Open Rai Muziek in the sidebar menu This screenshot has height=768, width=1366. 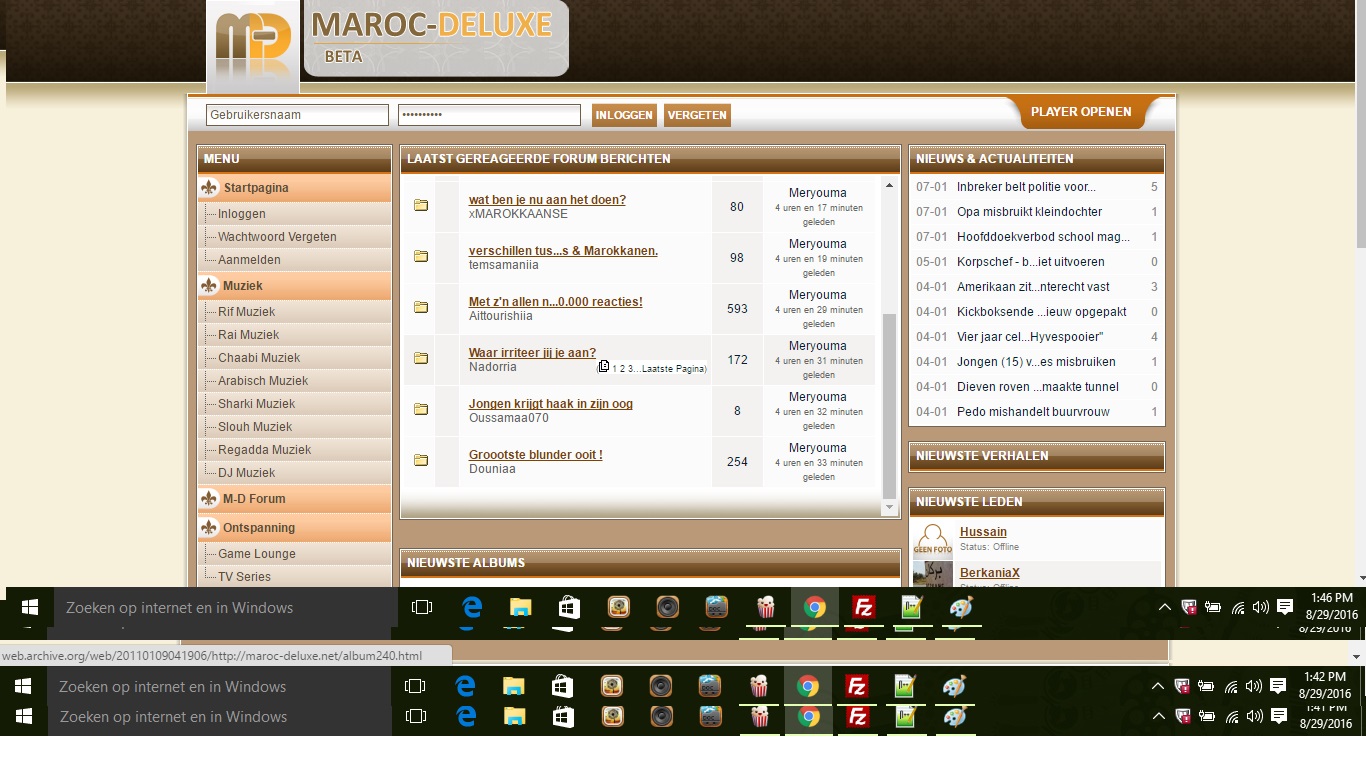(248, 335)
